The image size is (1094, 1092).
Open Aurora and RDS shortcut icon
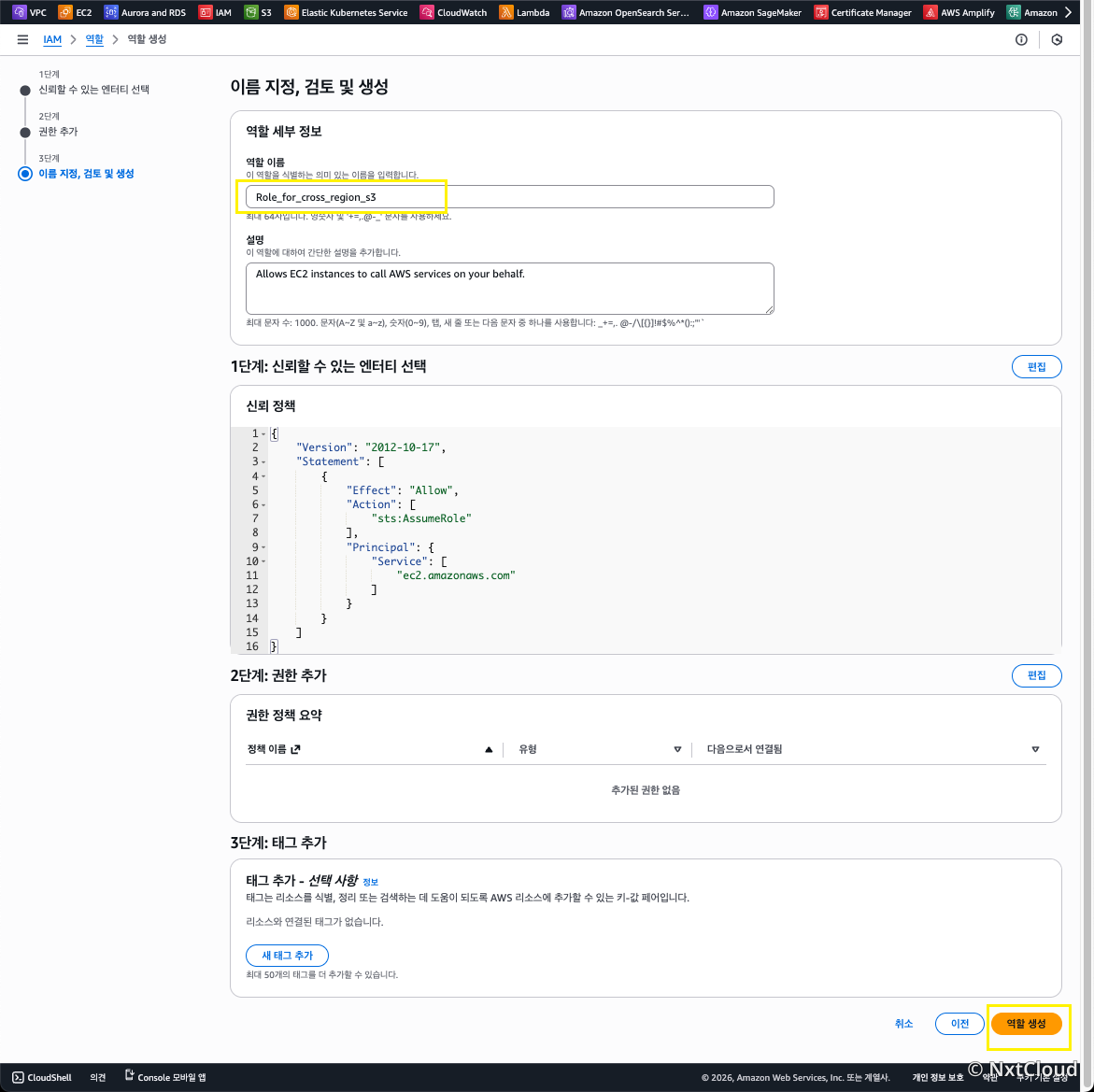coord(111,12)
